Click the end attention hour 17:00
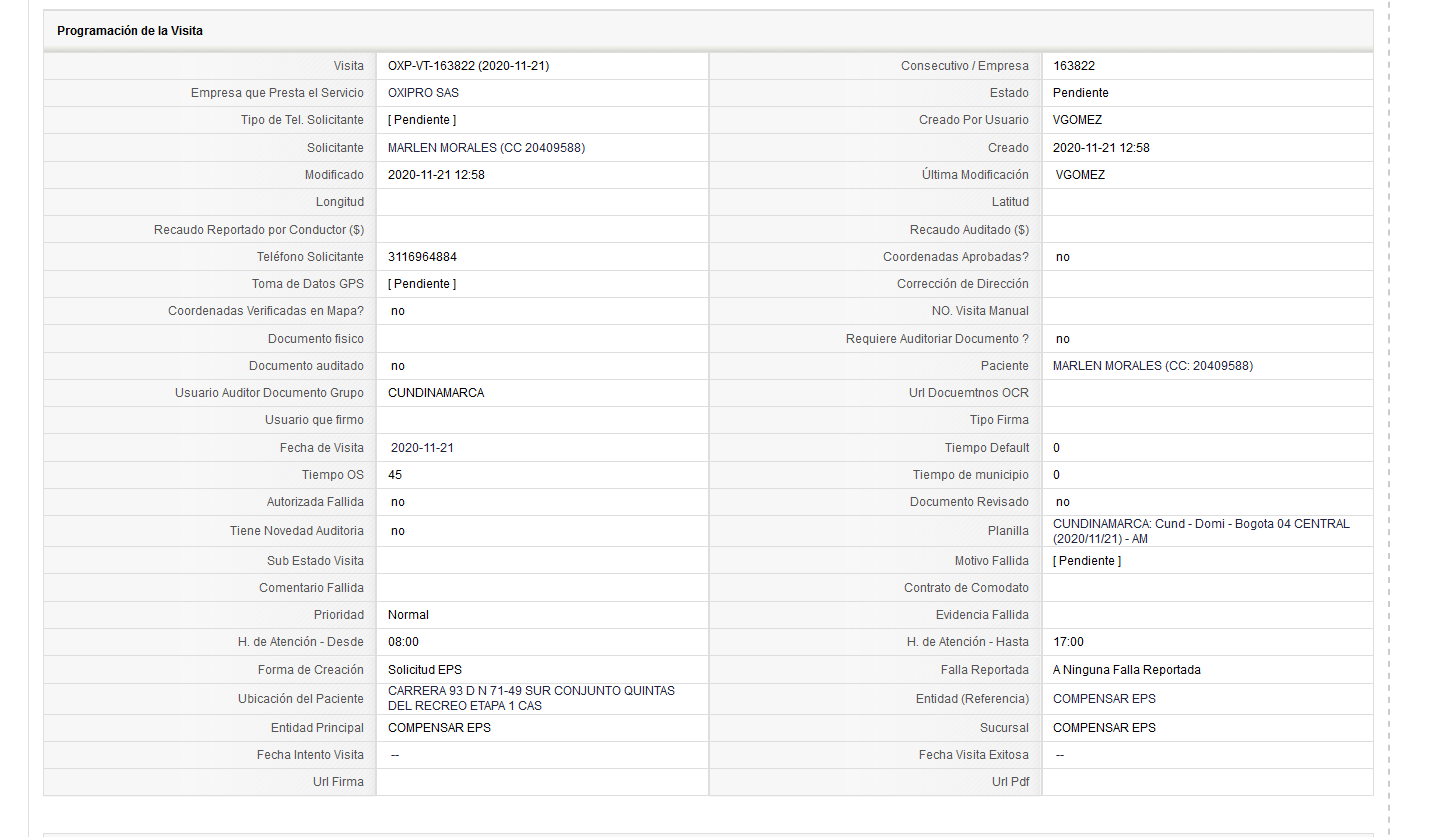This screenshot has width=1429, height=837. 1068,642
